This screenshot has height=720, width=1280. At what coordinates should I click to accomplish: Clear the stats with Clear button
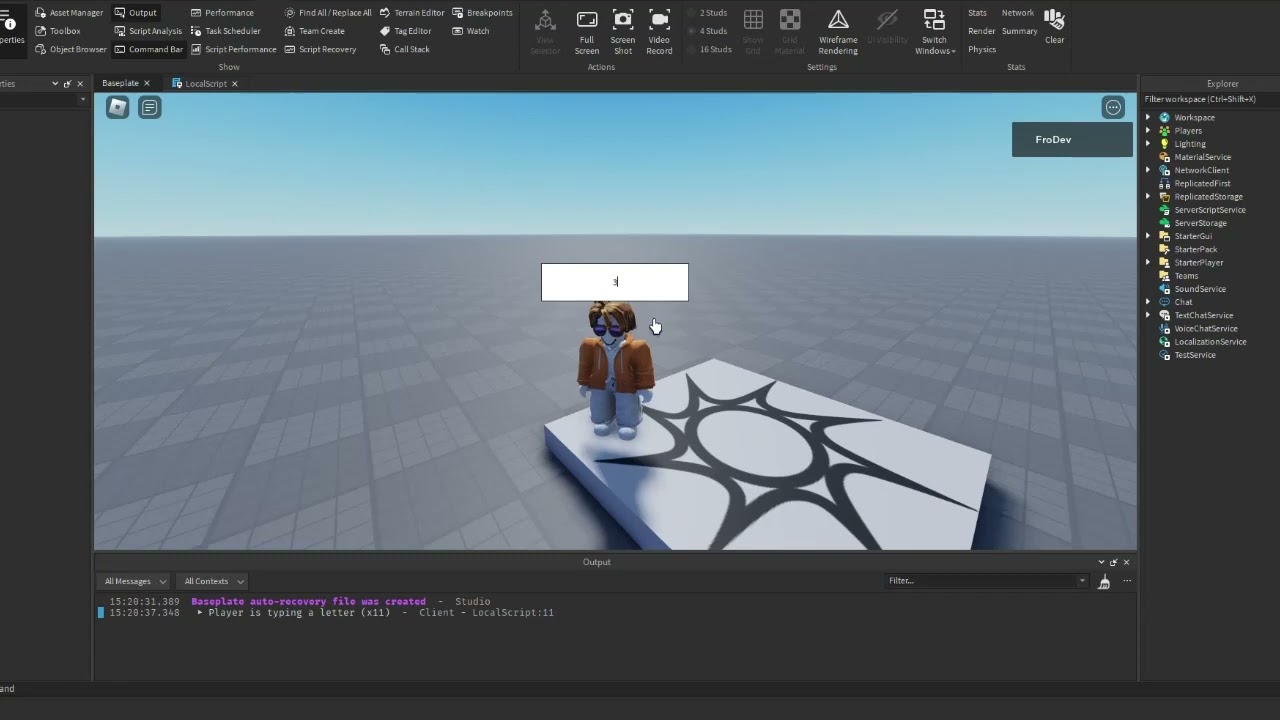point(1055,27)
